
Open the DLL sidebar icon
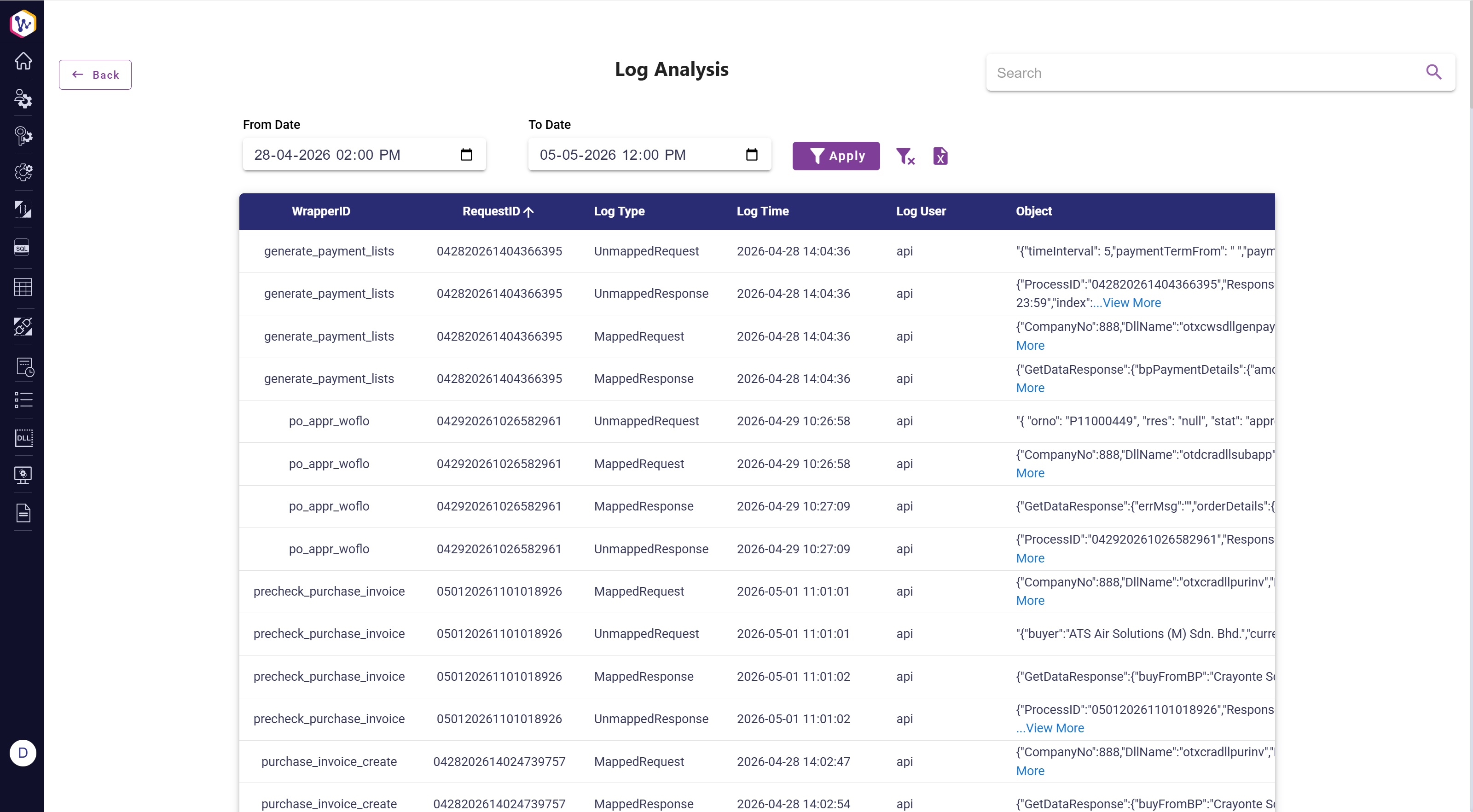[x=23, y=438]
